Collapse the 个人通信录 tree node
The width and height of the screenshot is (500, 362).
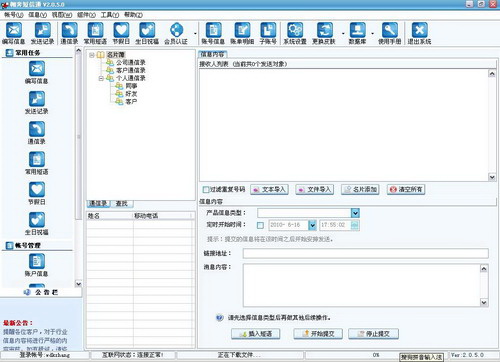pyautogui.click(x=101, y=78)
